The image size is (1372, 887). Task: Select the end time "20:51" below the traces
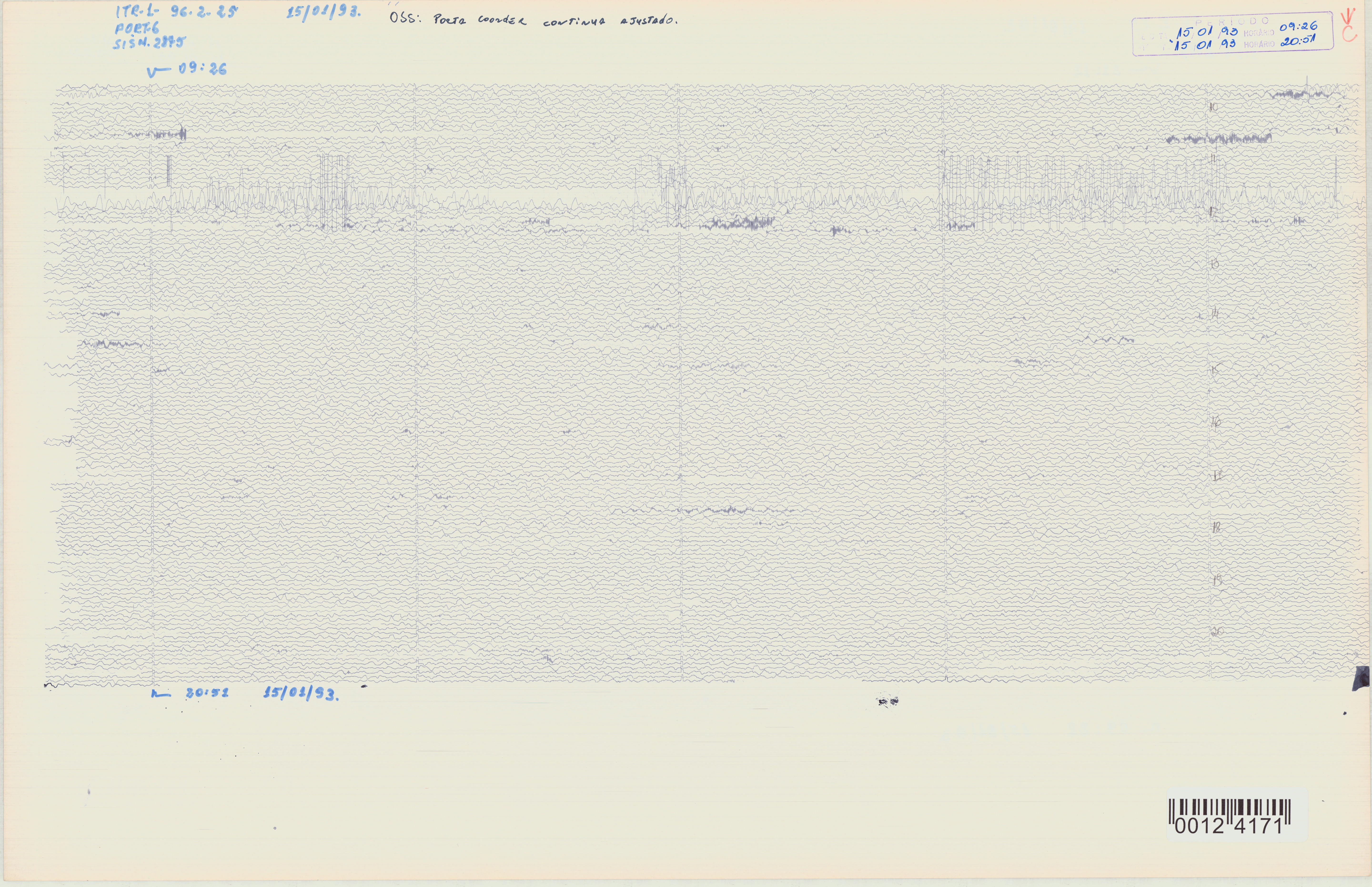point(207,693)
